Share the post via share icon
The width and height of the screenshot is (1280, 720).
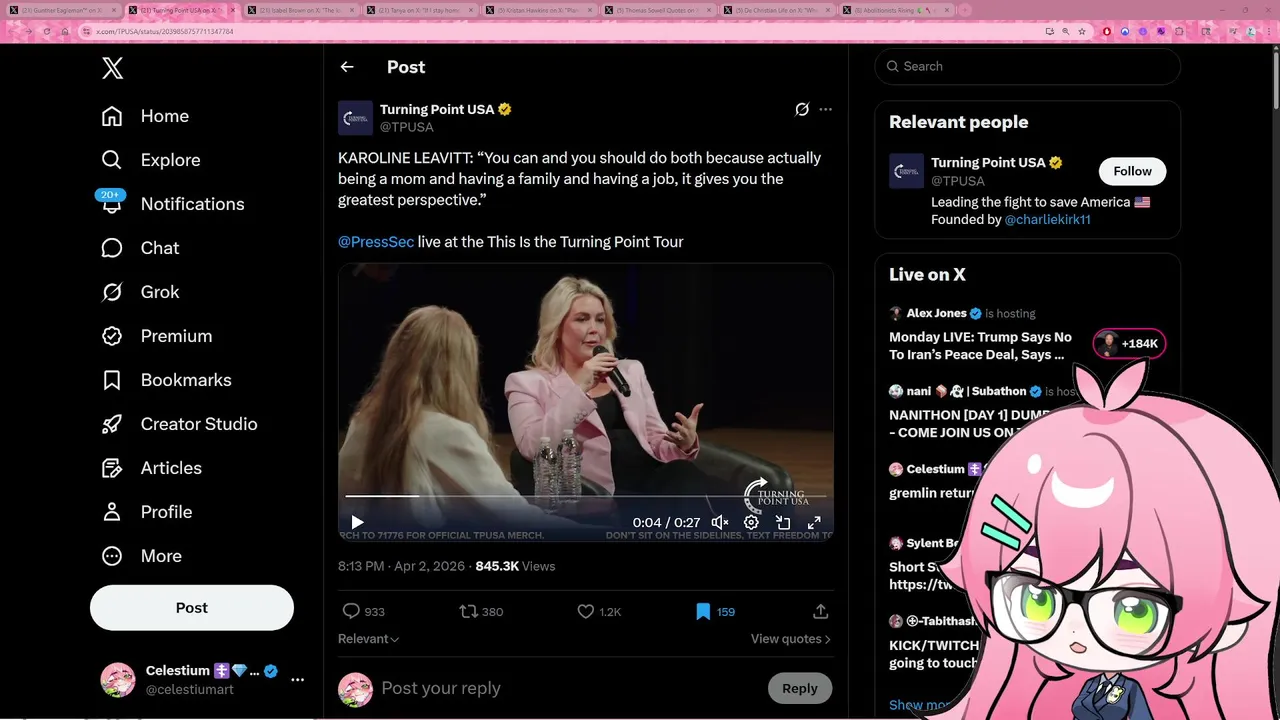[820, 611]
